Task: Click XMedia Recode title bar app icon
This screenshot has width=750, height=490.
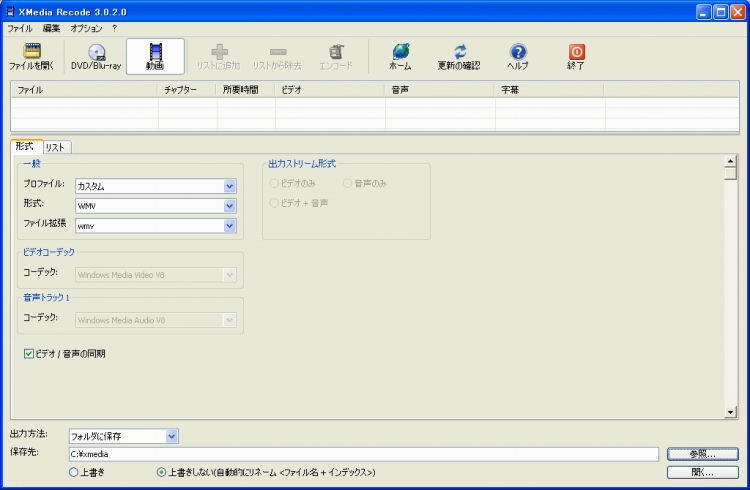Action: tap(10, 11)
